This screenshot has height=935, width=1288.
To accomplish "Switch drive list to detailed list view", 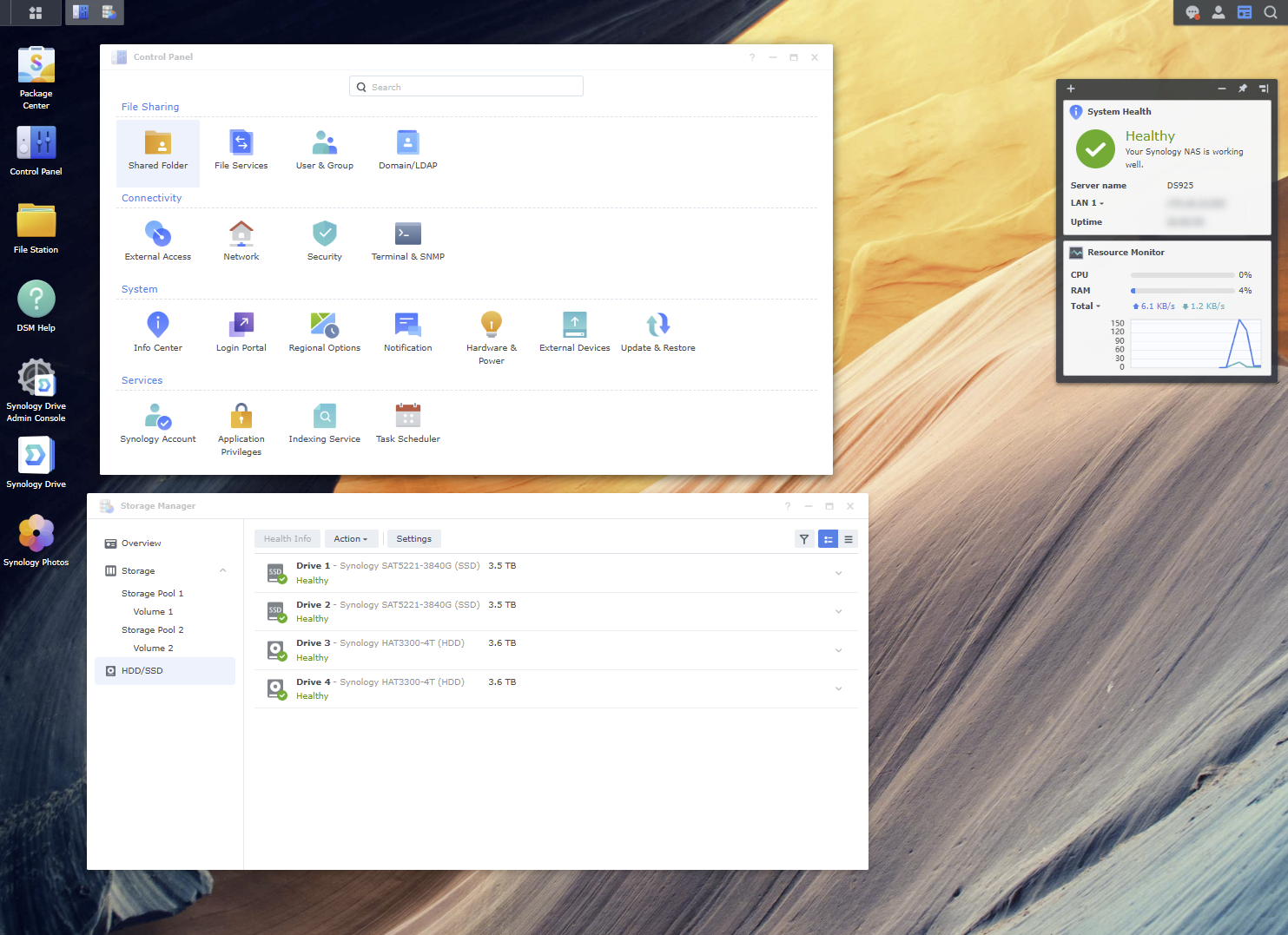I will click(x=849, y=538).
